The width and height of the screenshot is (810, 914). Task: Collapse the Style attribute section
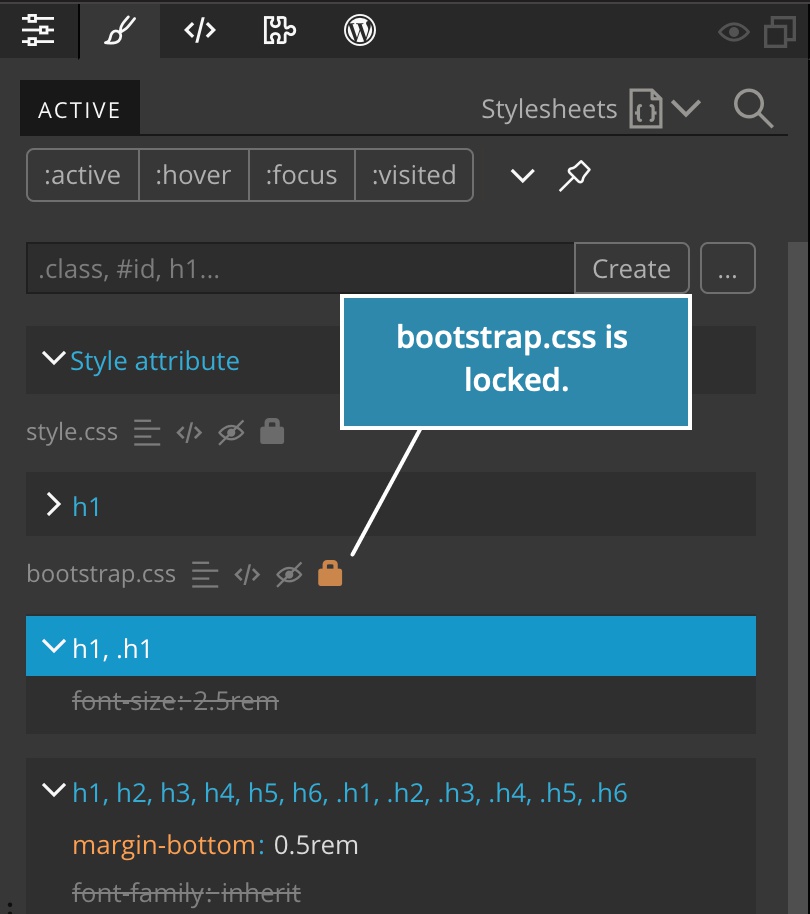(54, 358)
